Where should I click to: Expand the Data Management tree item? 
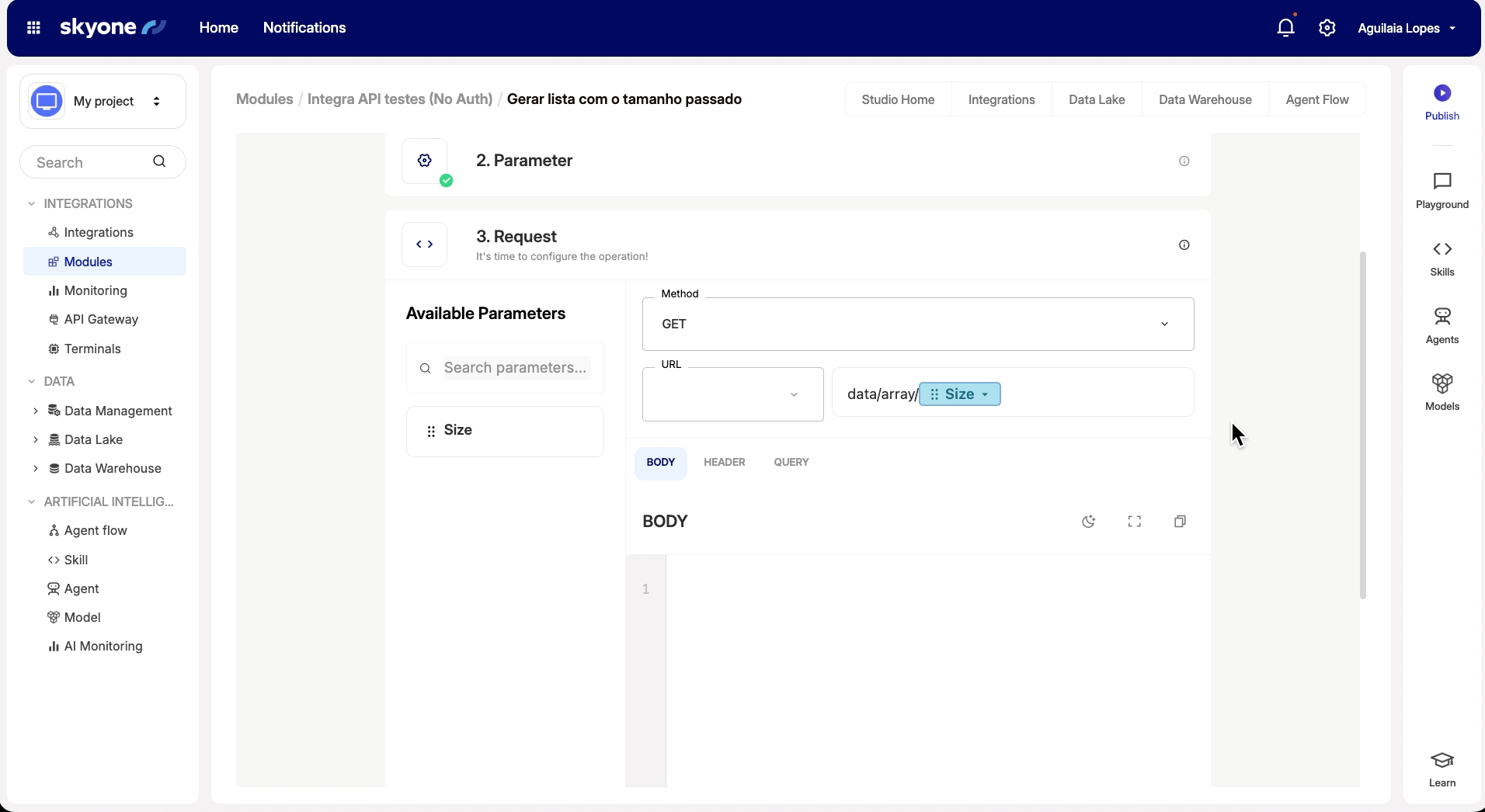point(35,411)
